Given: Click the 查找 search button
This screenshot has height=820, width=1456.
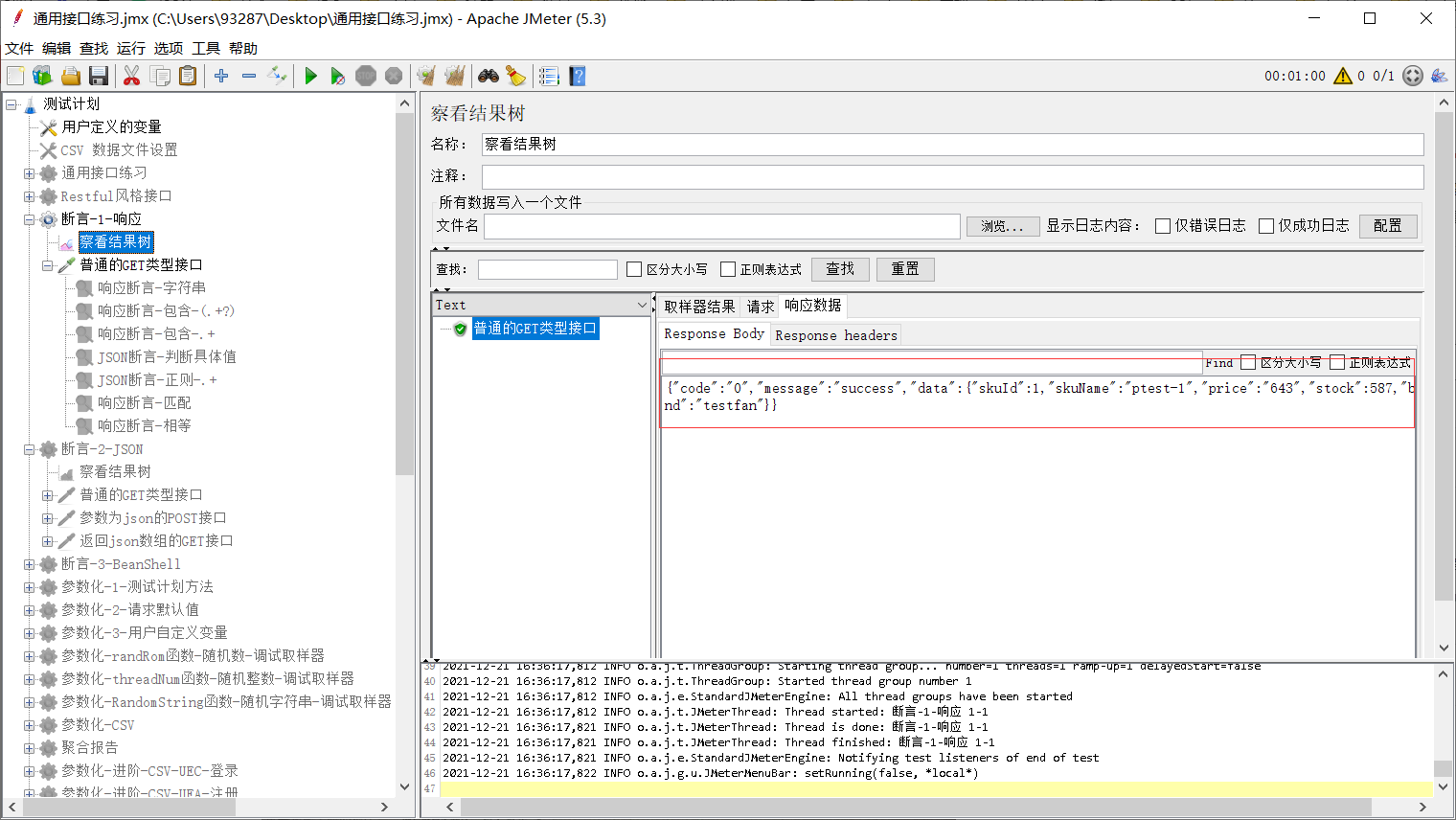Looking at the screenshot, I should 840,269.
